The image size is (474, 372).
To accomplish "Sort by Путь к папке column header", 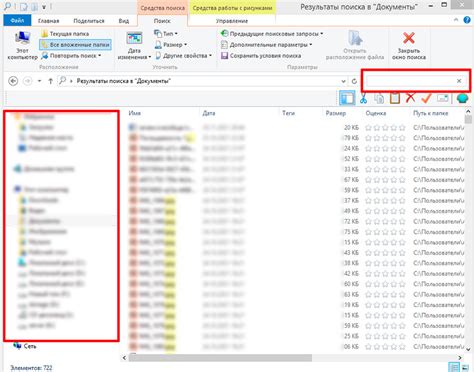I will click(x=430, y=113).
